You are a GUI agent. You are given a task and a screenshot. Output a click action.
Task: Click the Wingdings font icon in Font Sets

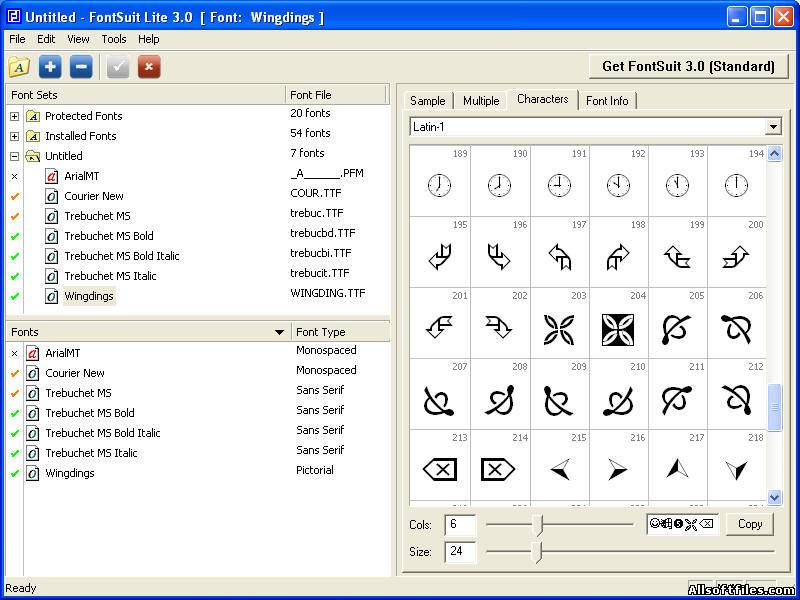[52, 296]
